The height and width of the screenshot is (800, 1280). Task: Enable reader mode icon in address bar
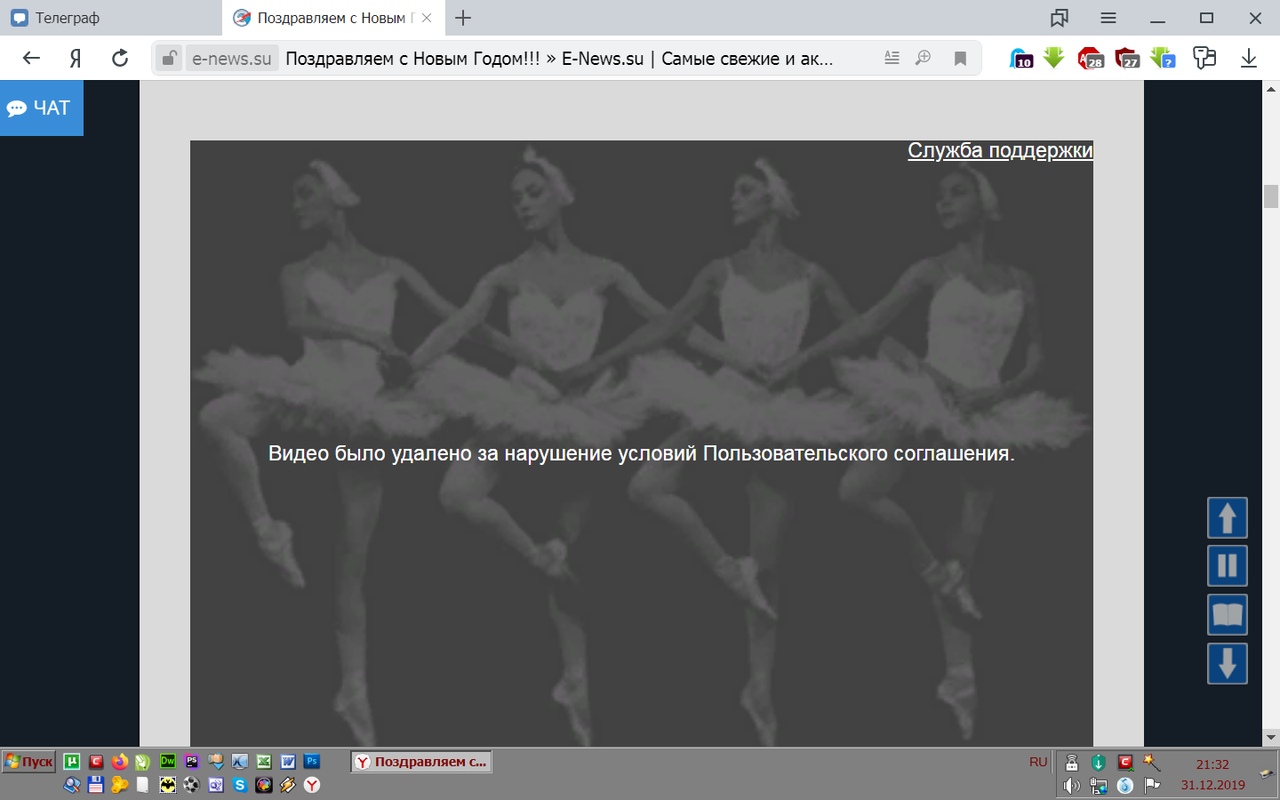click(892, 58)
